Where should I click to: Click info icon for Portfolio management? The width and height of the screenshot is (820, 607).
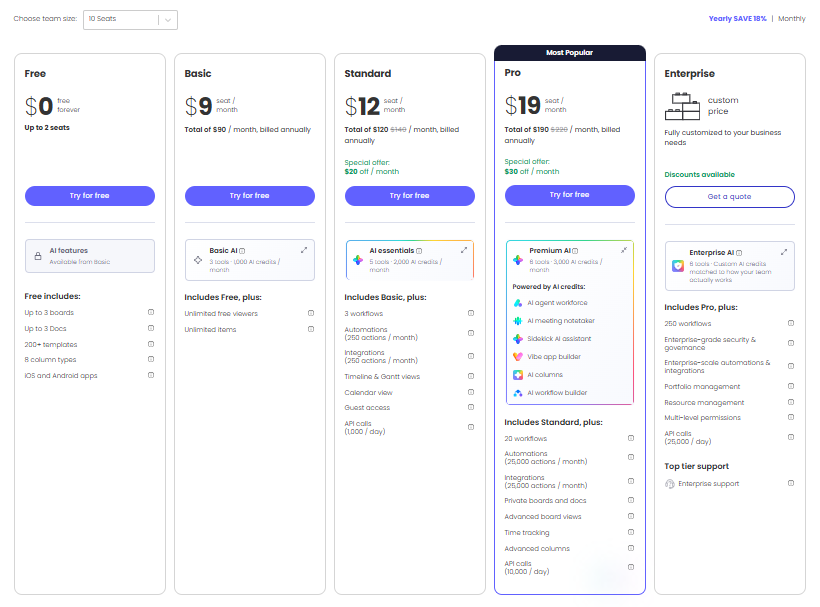[791, 386]
